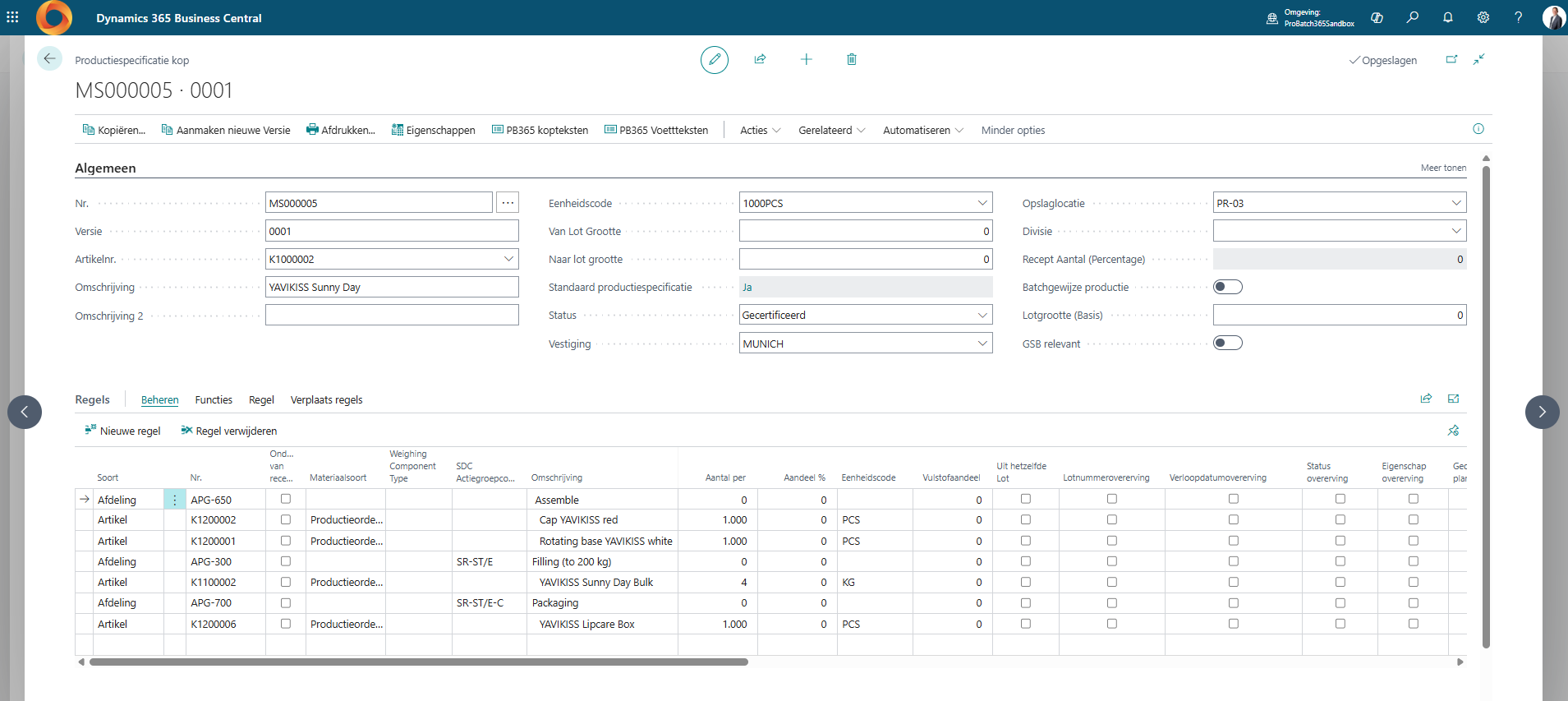
Task: Click the Dynamics 365 logo
Action: point(54,17)
